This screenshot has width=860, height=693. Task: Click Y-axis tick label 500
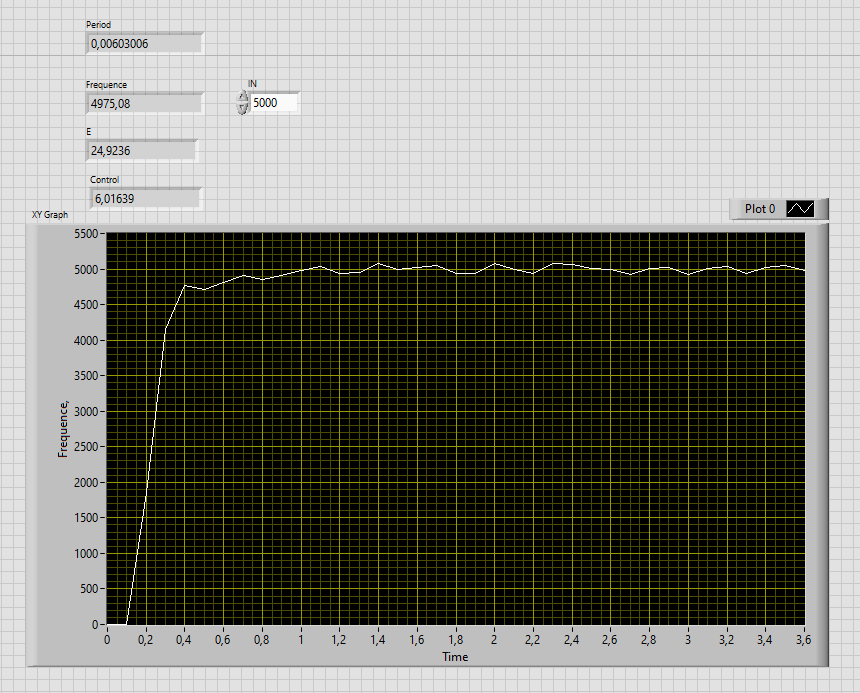pyautogui.click(x=89, y=589)
